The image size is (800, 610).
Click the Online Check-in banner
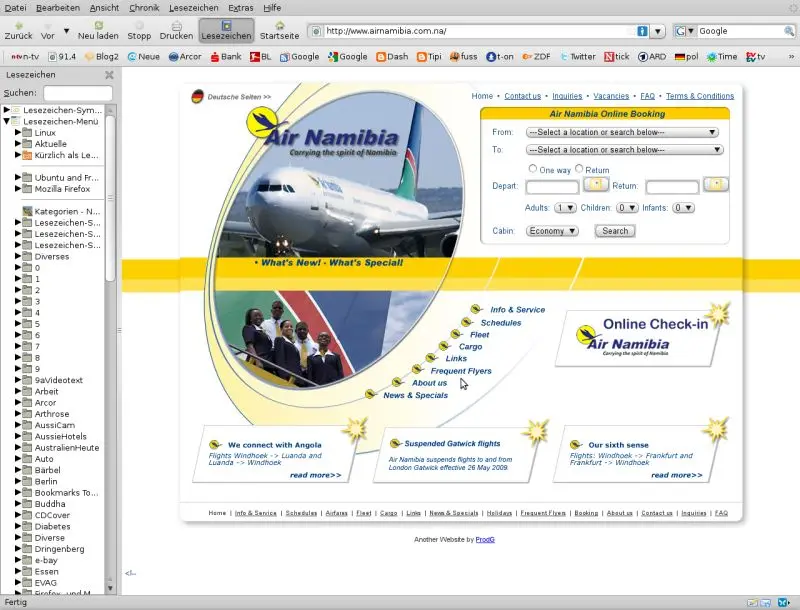click(641, 337)
